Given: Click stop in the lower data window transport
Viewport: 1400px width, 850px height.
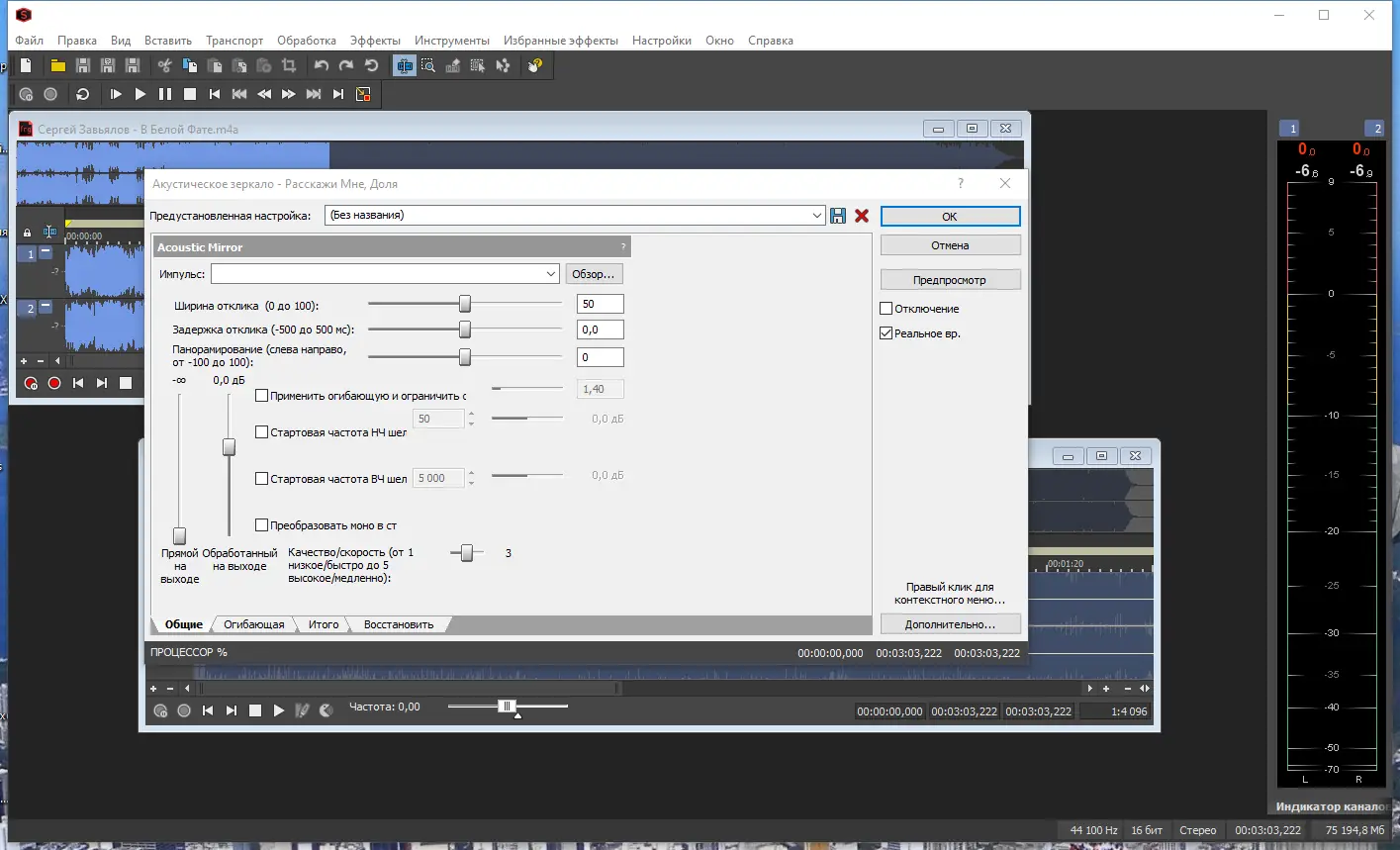Looking at the screenshot, I should [255, 710].
